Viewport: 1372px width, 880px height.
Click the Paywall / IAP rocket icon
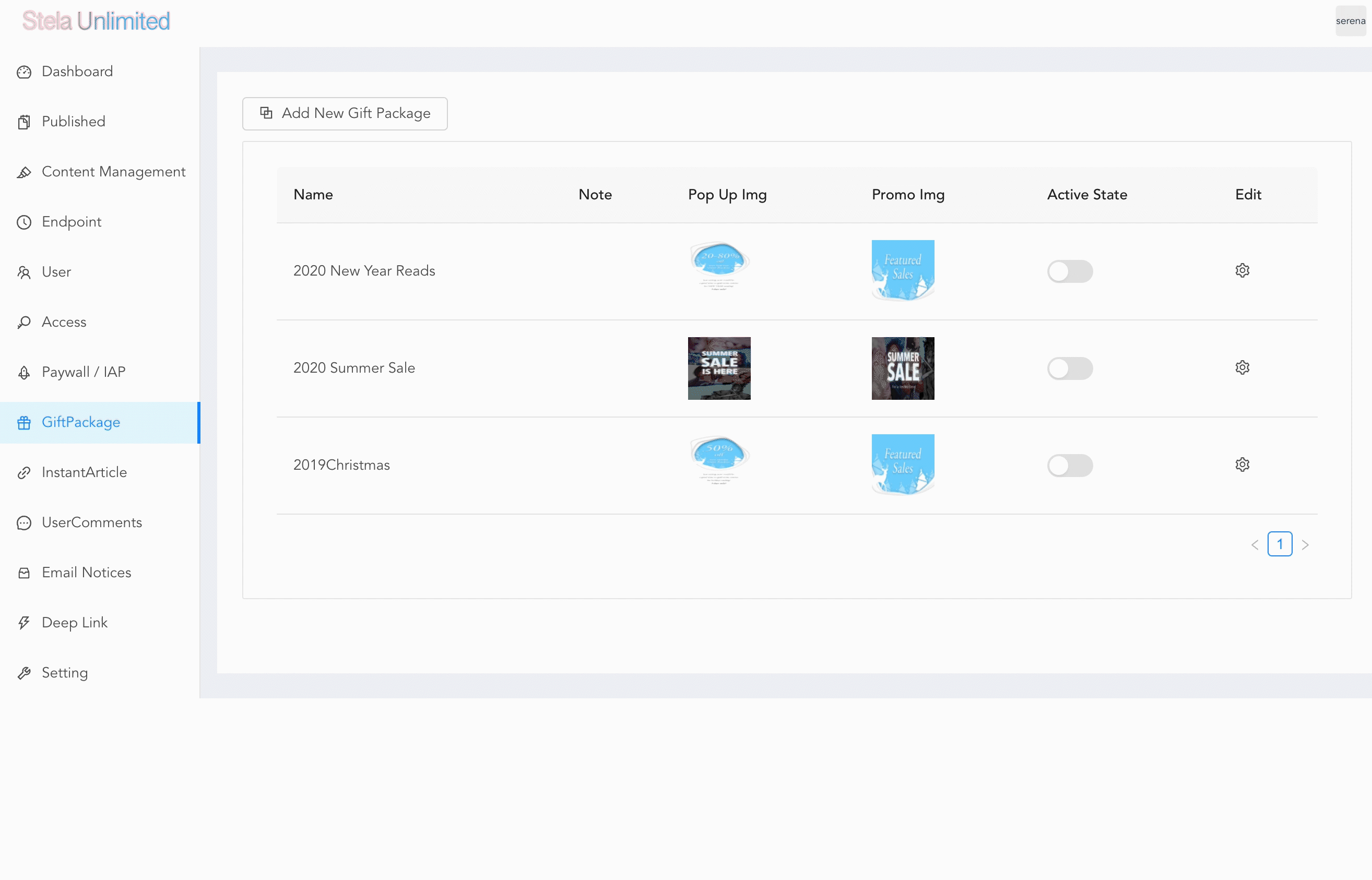point(24,373)
